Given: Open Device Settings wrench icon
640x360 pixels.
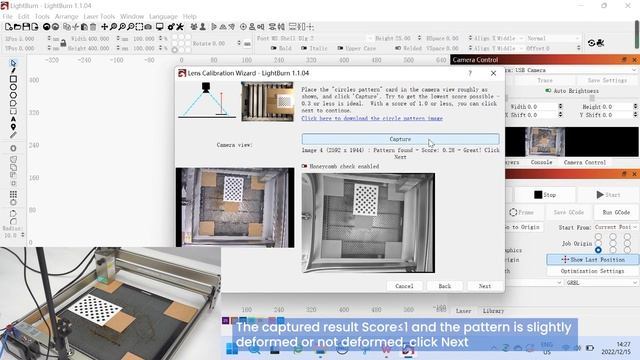Looking at the screenshot, I should (x=180, y=27).
